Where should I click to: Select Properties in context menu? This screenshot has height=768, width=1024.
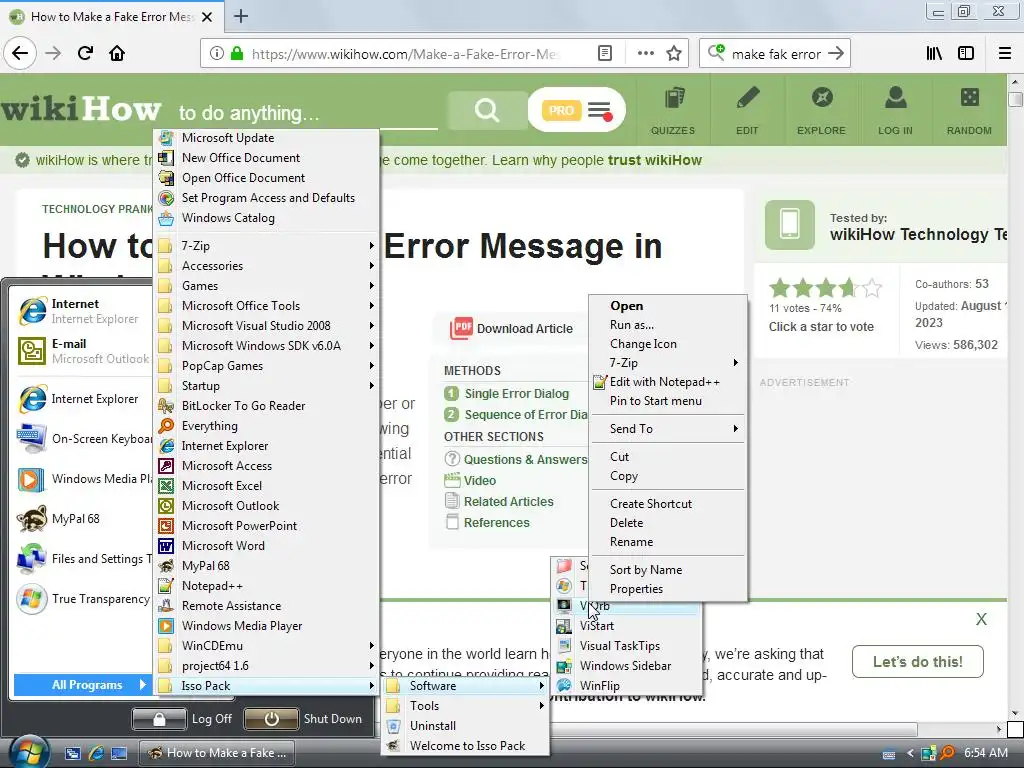[x=667, y=589]
